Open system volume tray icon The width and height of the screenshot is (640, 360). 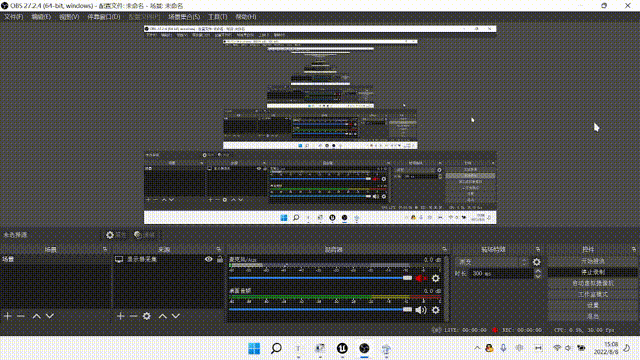coord(568,348)
